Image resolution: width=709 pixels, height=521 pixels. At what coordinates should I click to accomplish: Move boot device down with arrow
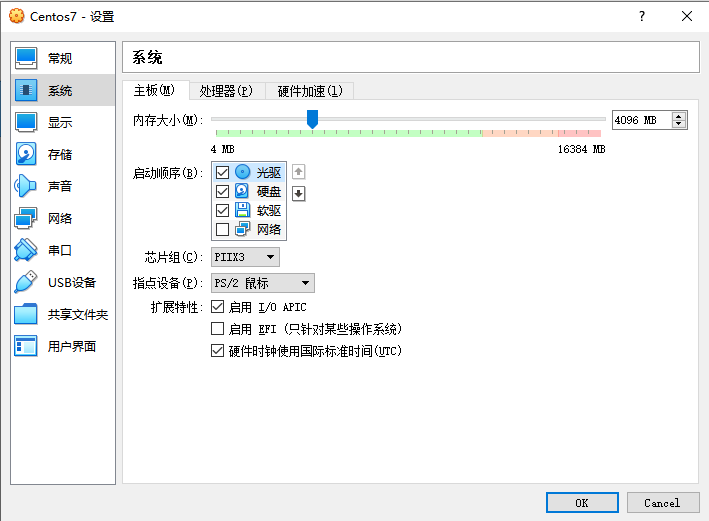298,194
